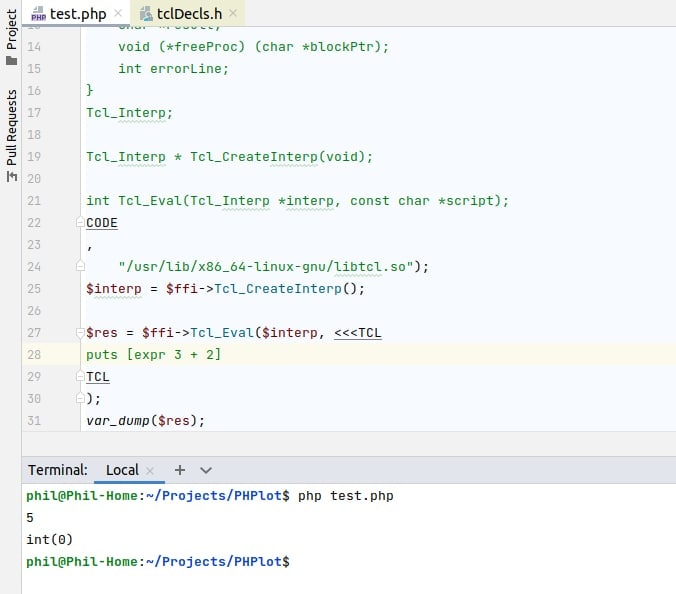This screenshot has width=676, height=594.
Task: Close the test.php editor tab
Action: tap(117, 14)
